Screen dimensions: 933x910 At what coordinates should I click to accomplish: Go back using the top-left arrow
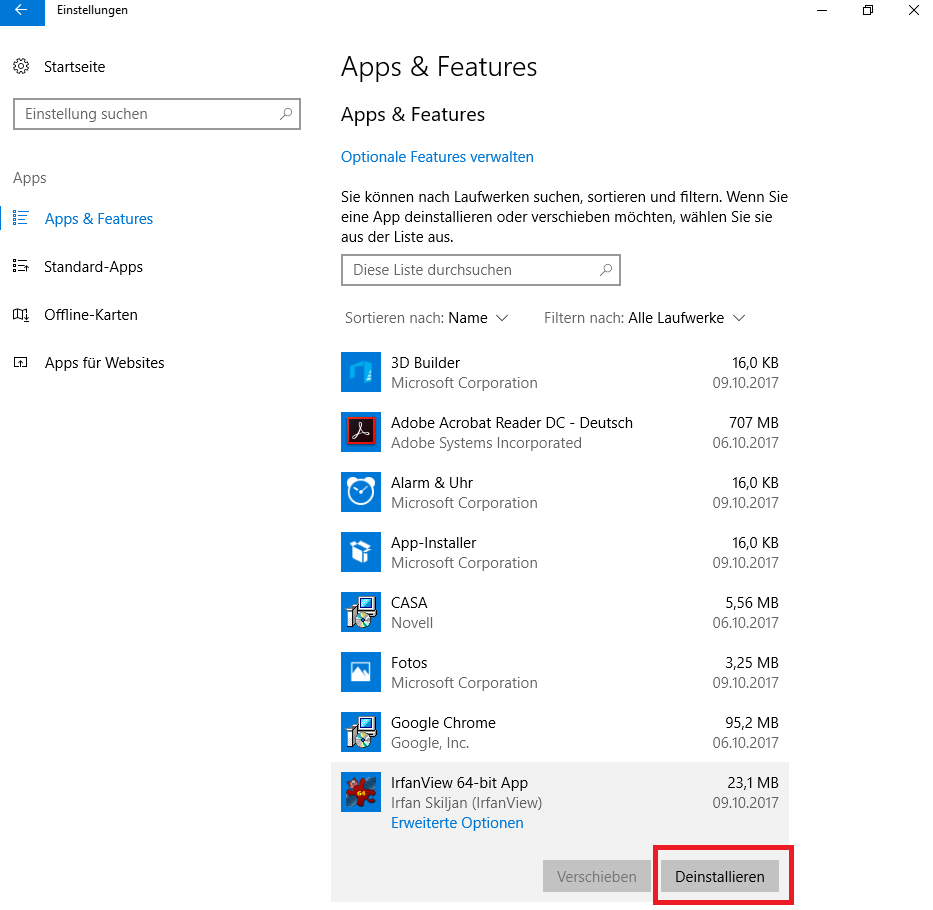22,11
